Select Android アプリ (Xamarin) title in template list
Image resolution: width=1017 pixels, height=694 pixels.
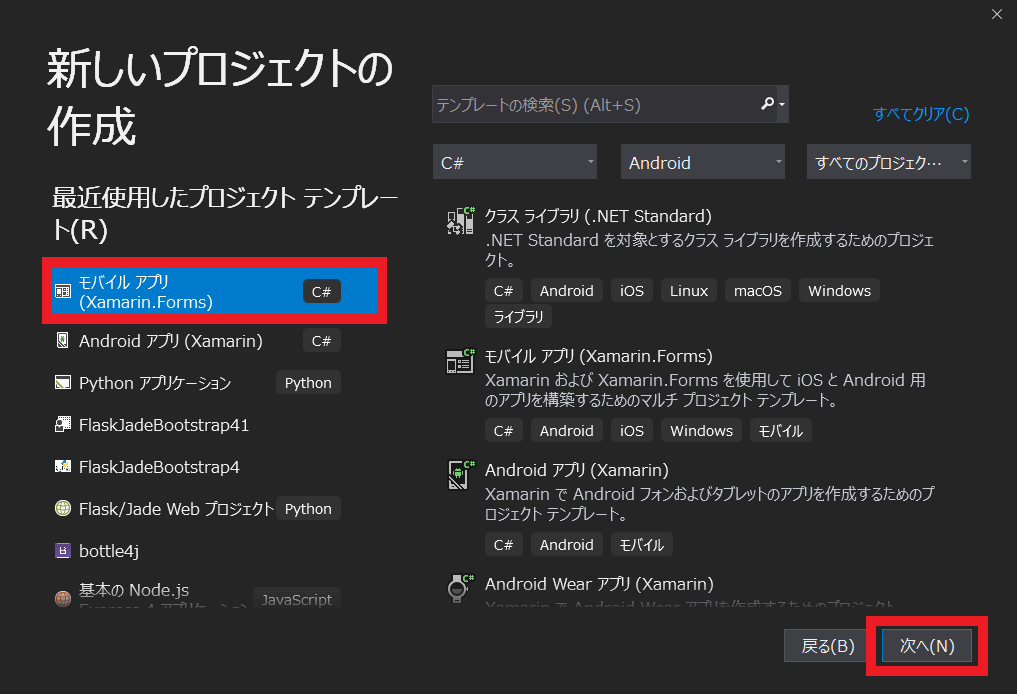tap(577, 470)
